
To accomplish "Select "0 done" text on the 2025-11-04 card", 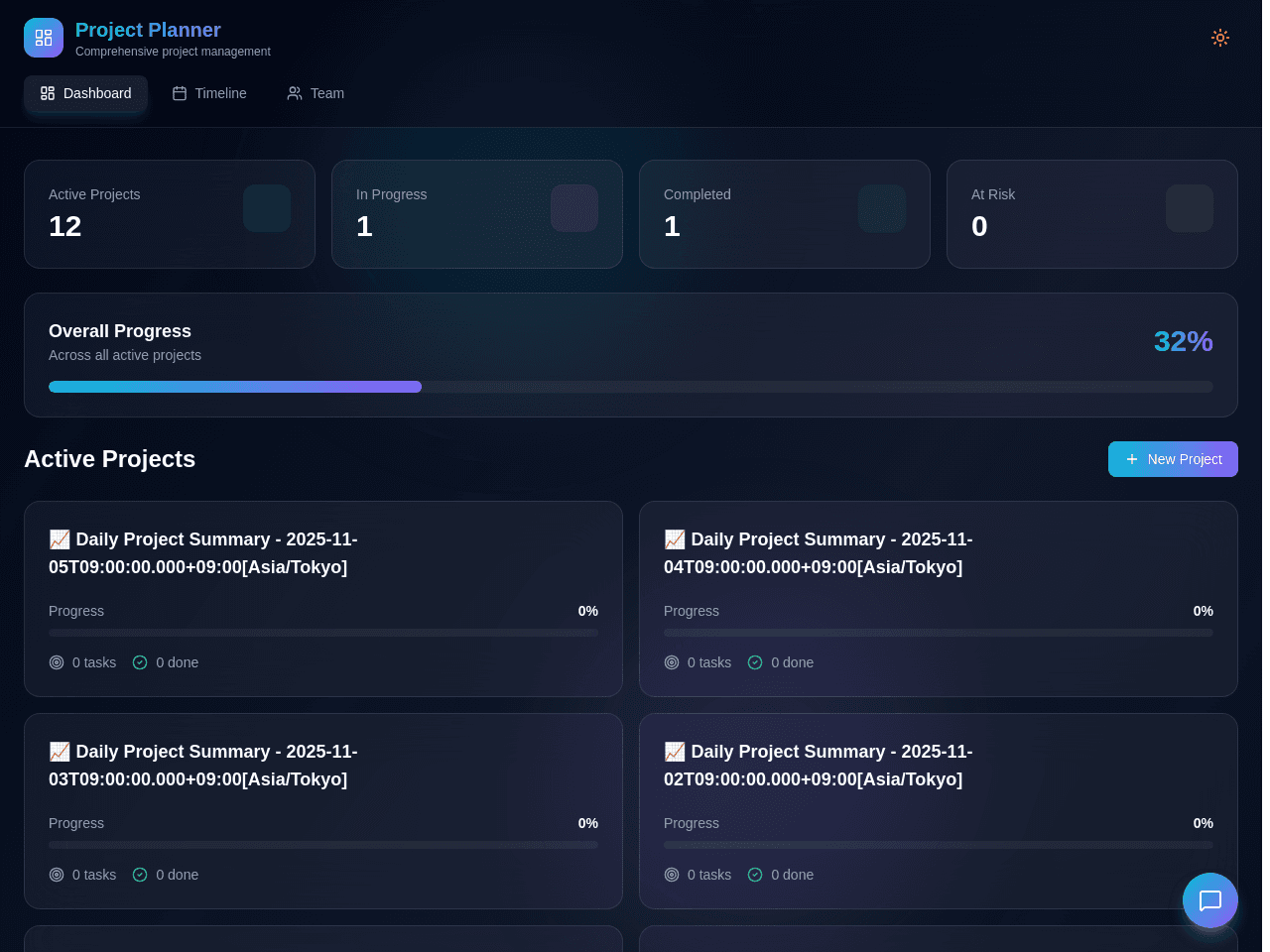I will coord(793,662).
